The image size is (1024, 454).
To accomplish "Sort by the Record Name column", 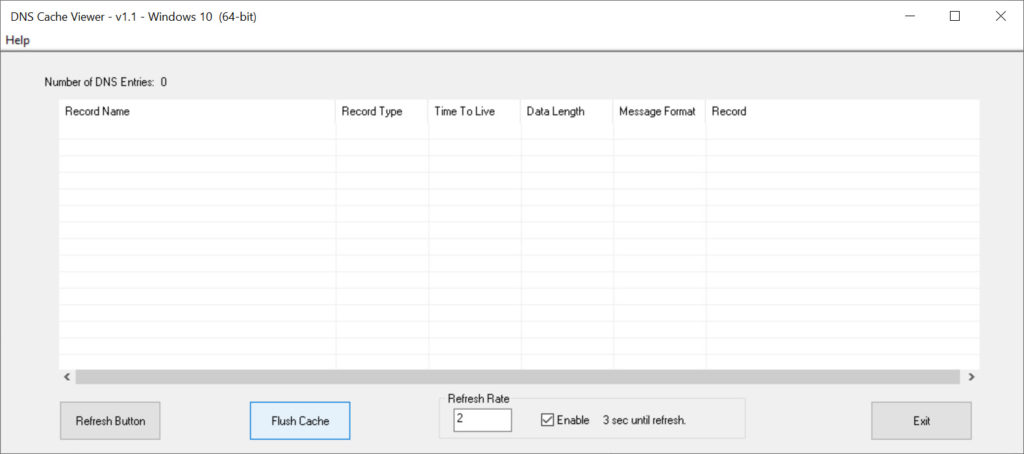I will [197, 112].
